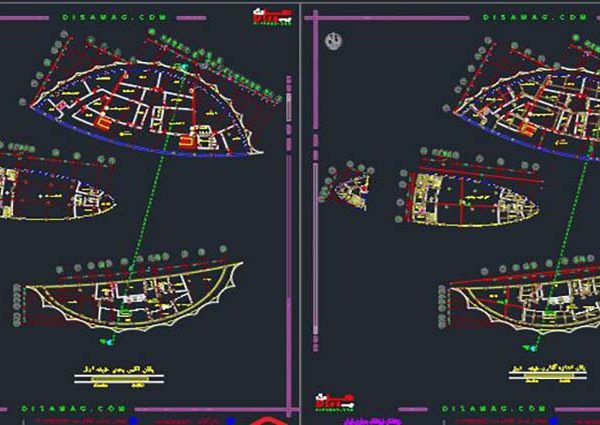Select the right orange square in upper-left plan
This screenshot has width=600, height=425.
[185, 143]
